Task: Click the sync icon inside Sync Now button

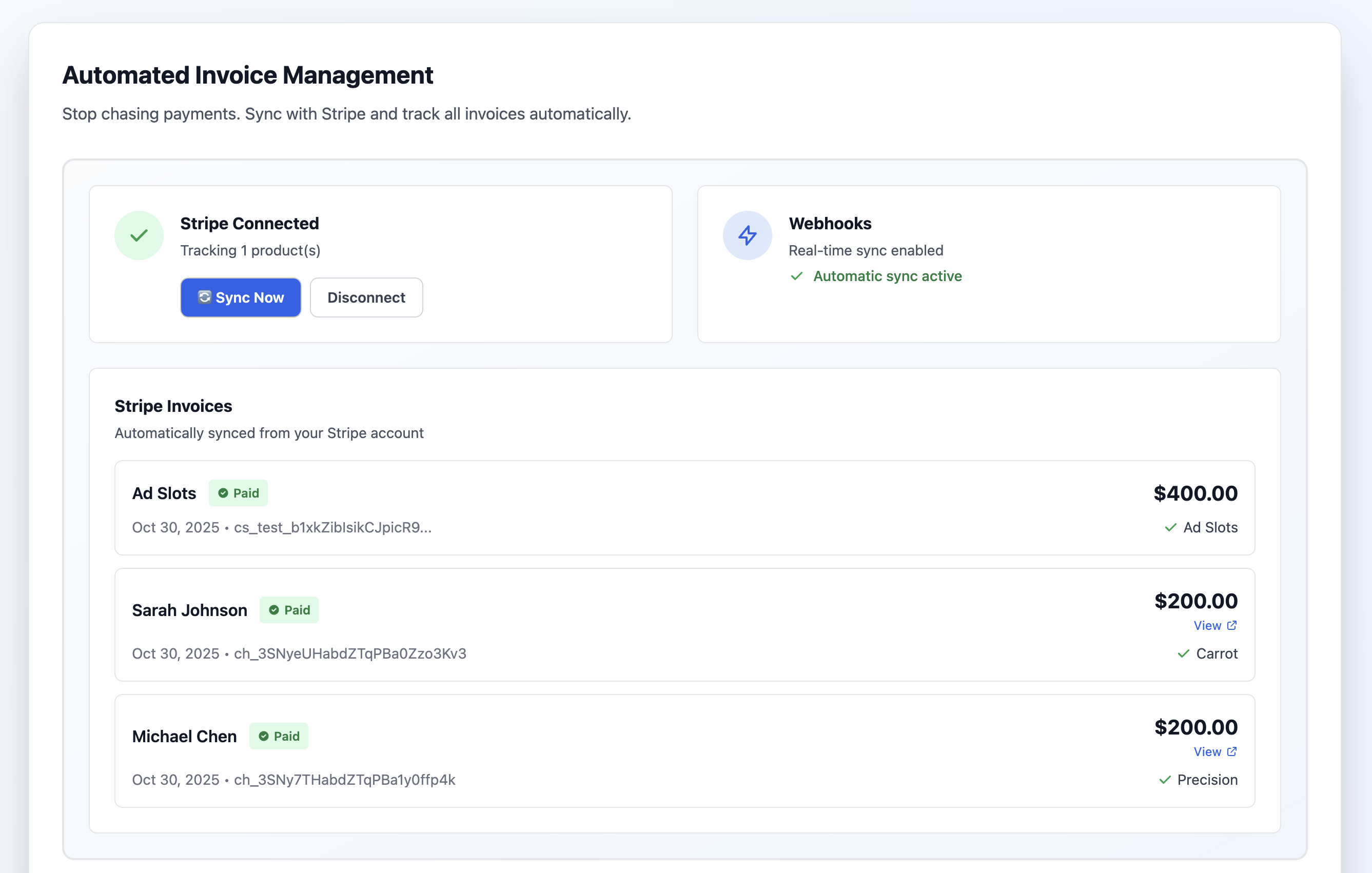Action: pos(205,297)
